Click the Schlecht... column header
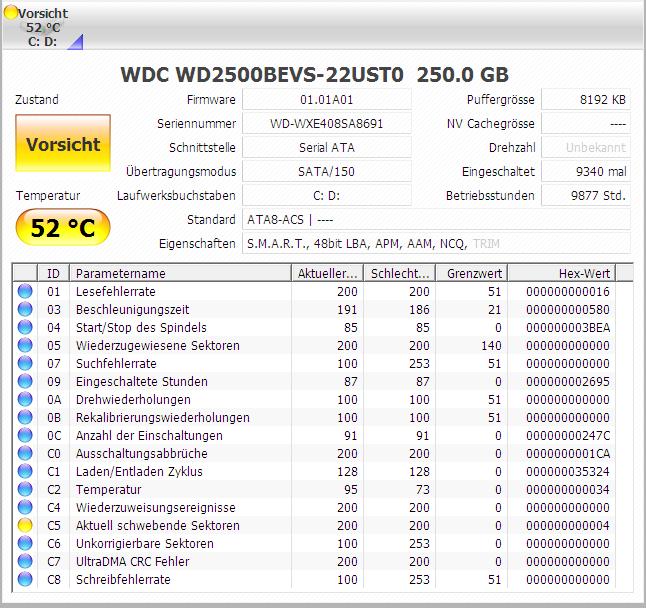 pyautogui.click(x=400, y=273)
